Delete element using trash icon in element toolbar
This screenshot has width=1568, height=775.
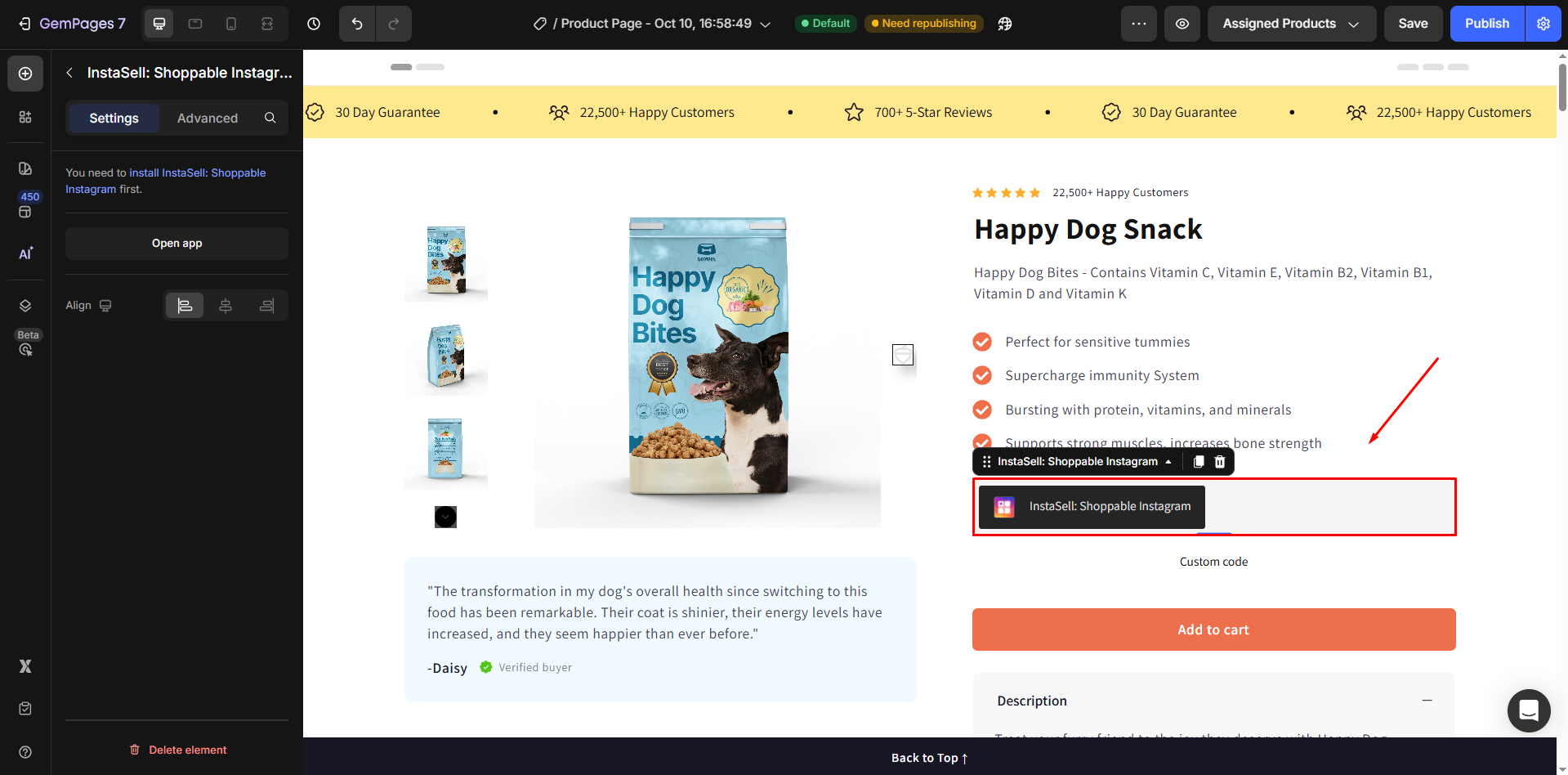1220,462
